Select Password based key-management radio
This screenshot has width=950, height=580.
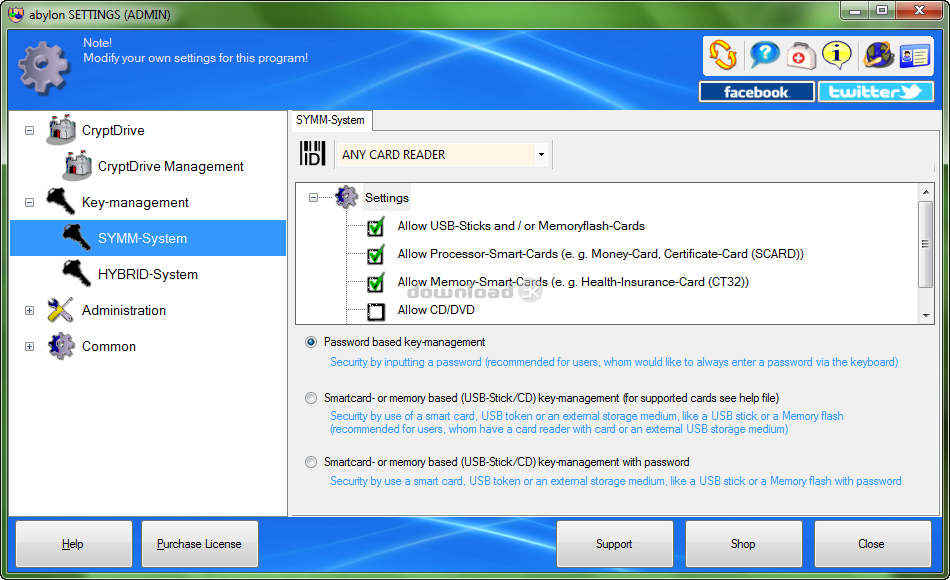[311, 342]
